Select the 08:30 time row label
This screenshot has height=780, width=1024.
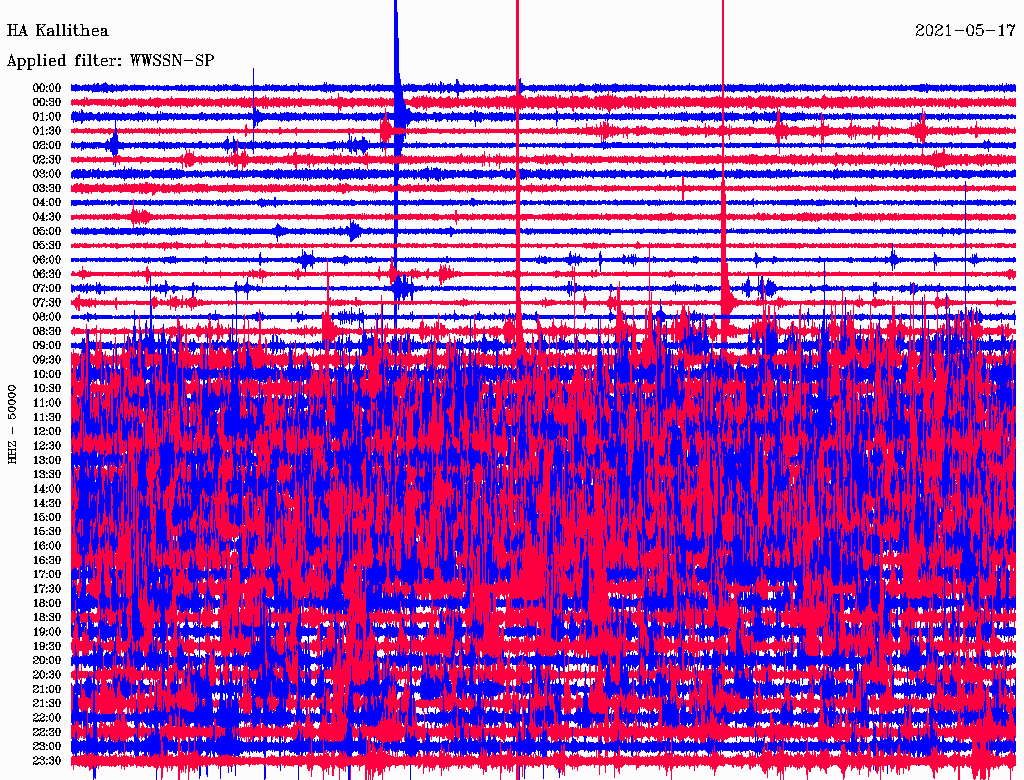point(47,331)
